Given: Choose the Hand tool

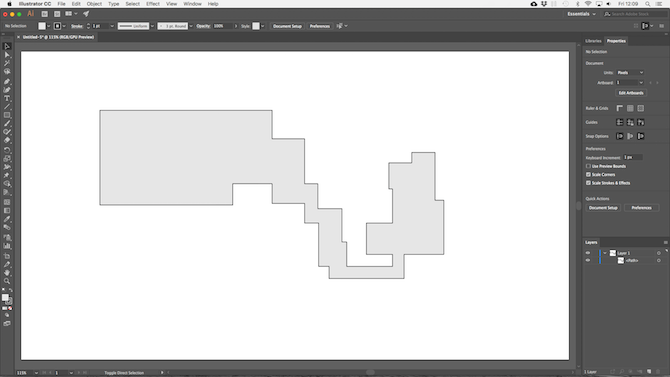Looking at the screenshot, I should point(7,273).
